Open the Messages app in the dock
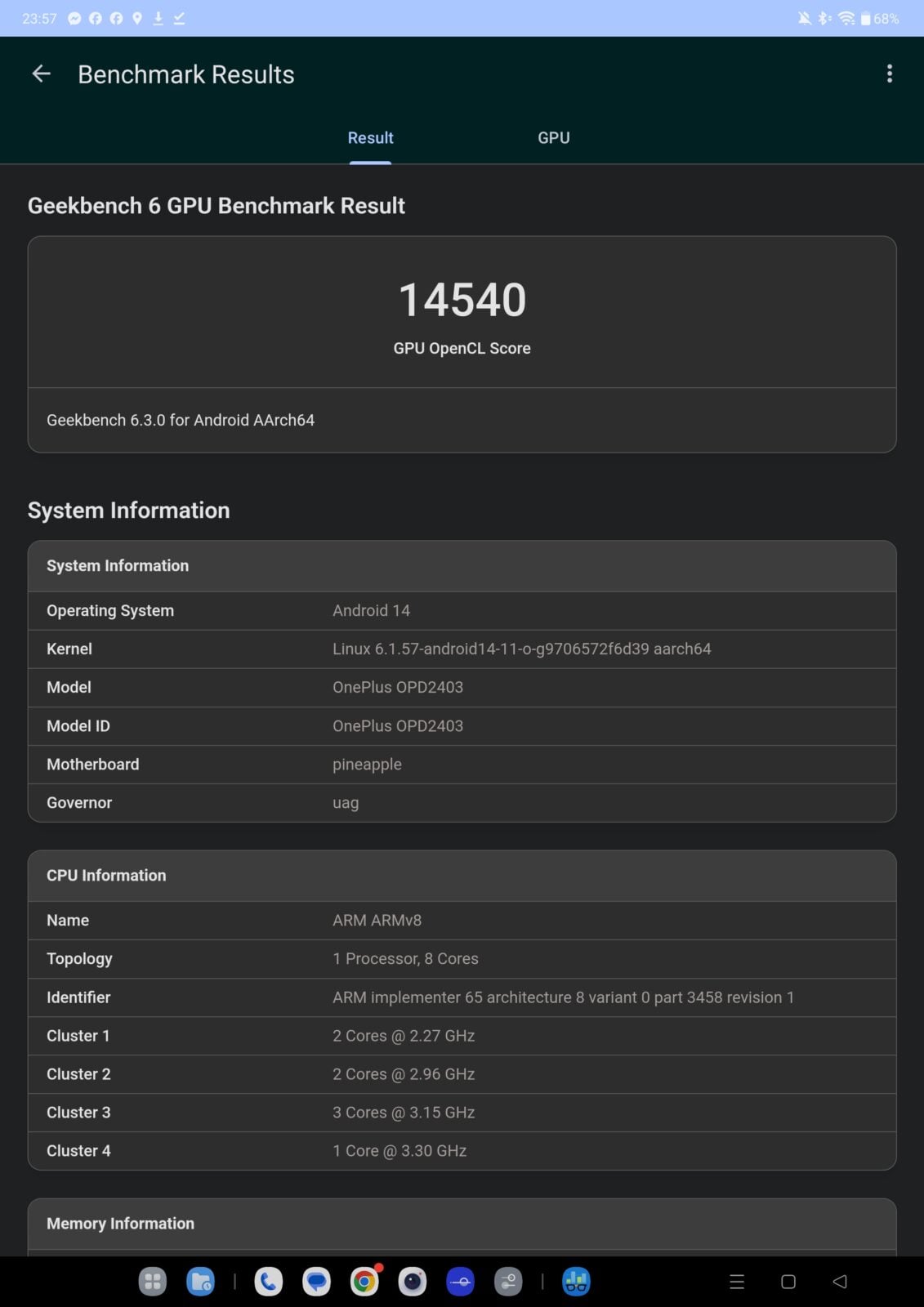This screenshot has height=1307, width=924. click(x=316, y=1282)
